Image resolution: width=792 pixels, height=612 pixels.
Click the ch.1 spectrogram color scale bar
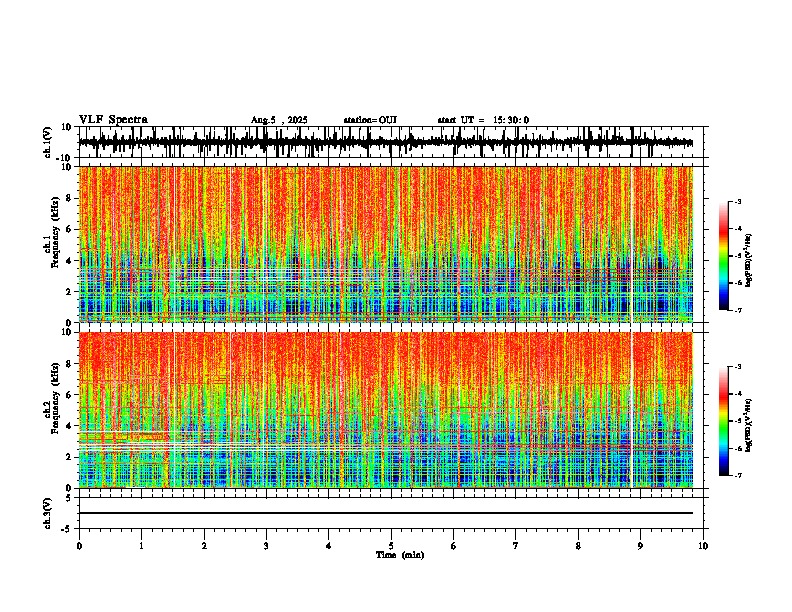(x=723, y=256)
